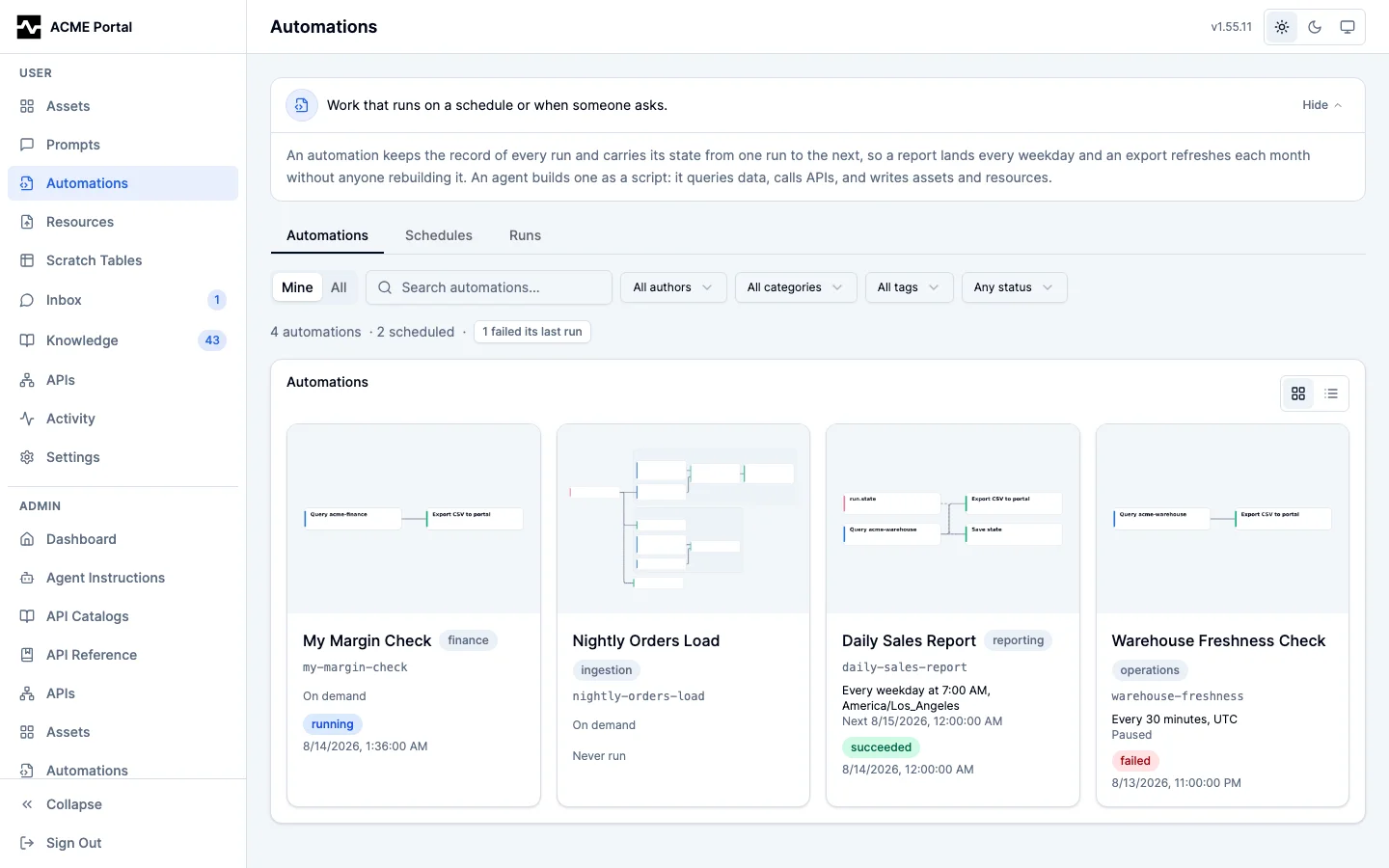
Task: Open Agent Instructions via its robot icon
Action: click(x=27, y=578)
